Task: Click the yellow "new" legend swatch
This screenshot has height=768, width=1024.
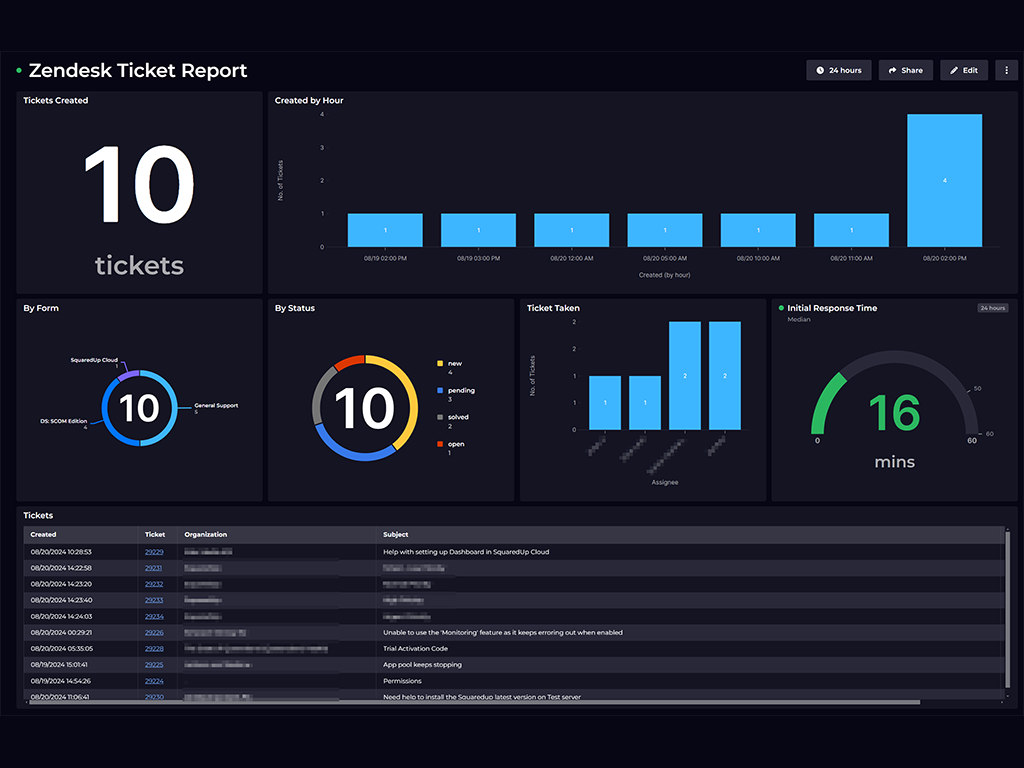Action: tap(439, 364)
